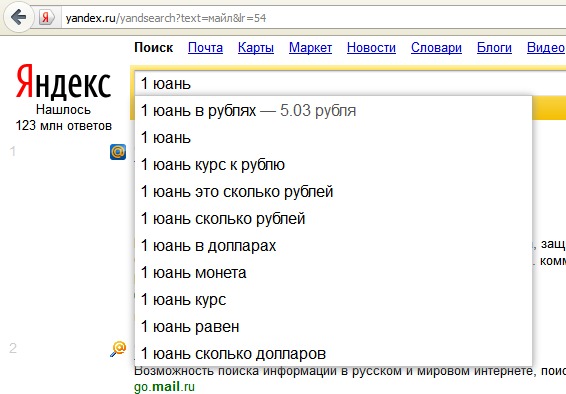The height and width of the screenshot is (394, 566).
Task: Click the search field containing '1 юань'
Action: tap(349, 83)
